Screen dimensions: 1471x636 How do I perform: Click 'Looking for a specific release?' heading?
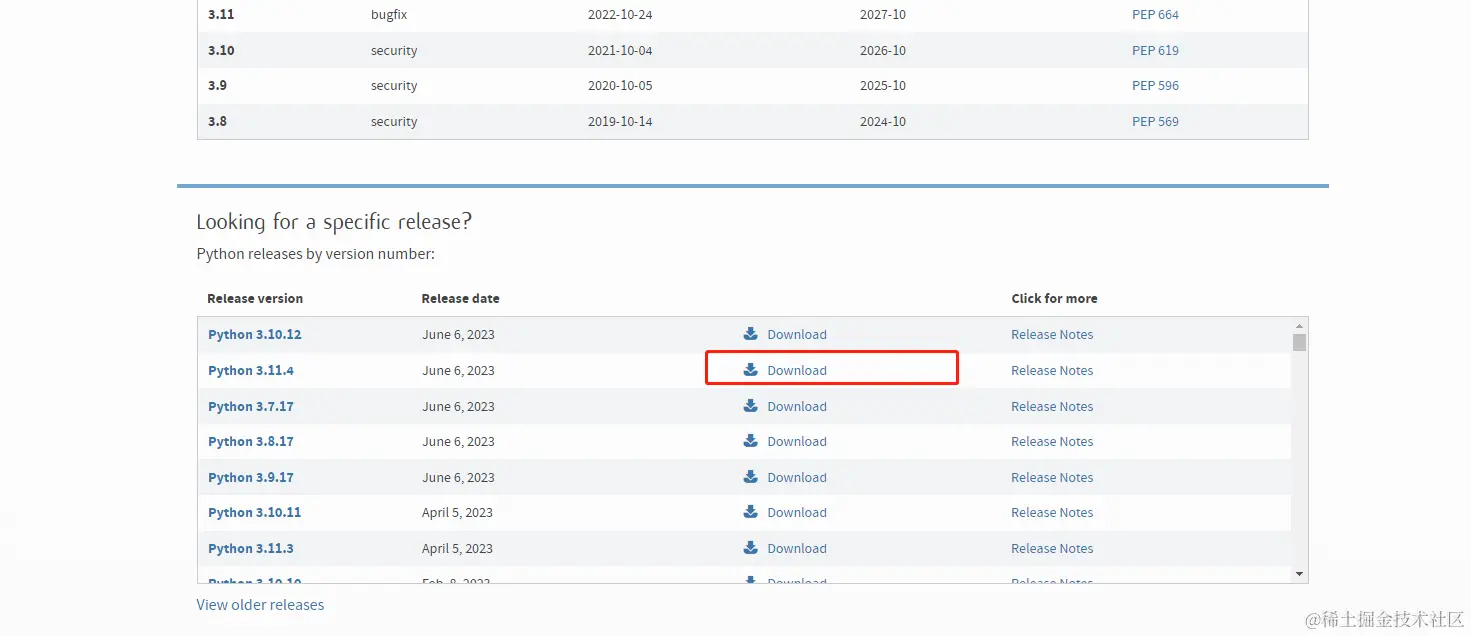(334, 222)
